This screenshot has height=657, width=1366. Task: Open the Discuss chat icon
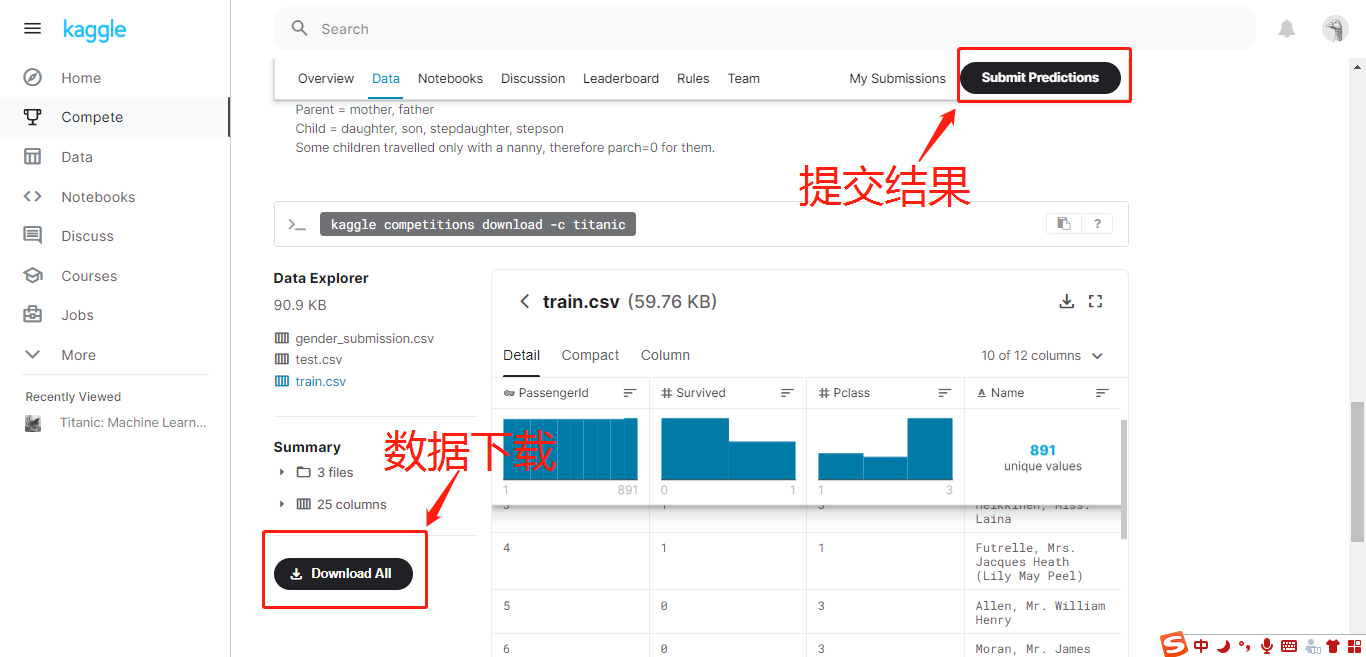pyautogui.click(x=33, y=236)
